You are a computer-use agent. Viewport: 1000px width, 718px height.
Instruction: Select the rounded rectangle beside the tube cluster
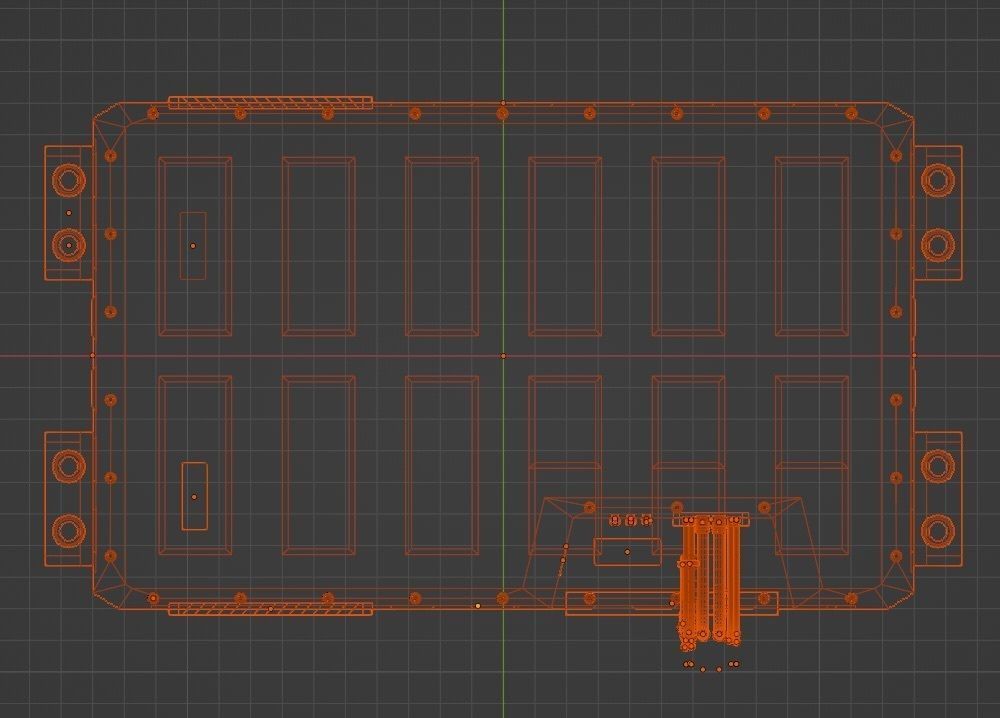tap(627, 552)
